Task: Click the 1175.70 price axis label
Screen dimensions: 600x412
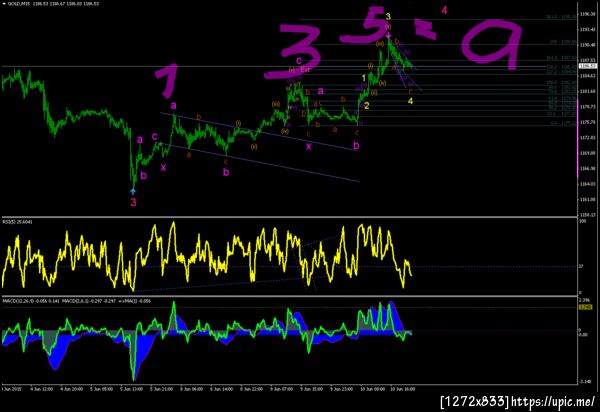Action: pos(588,122)
